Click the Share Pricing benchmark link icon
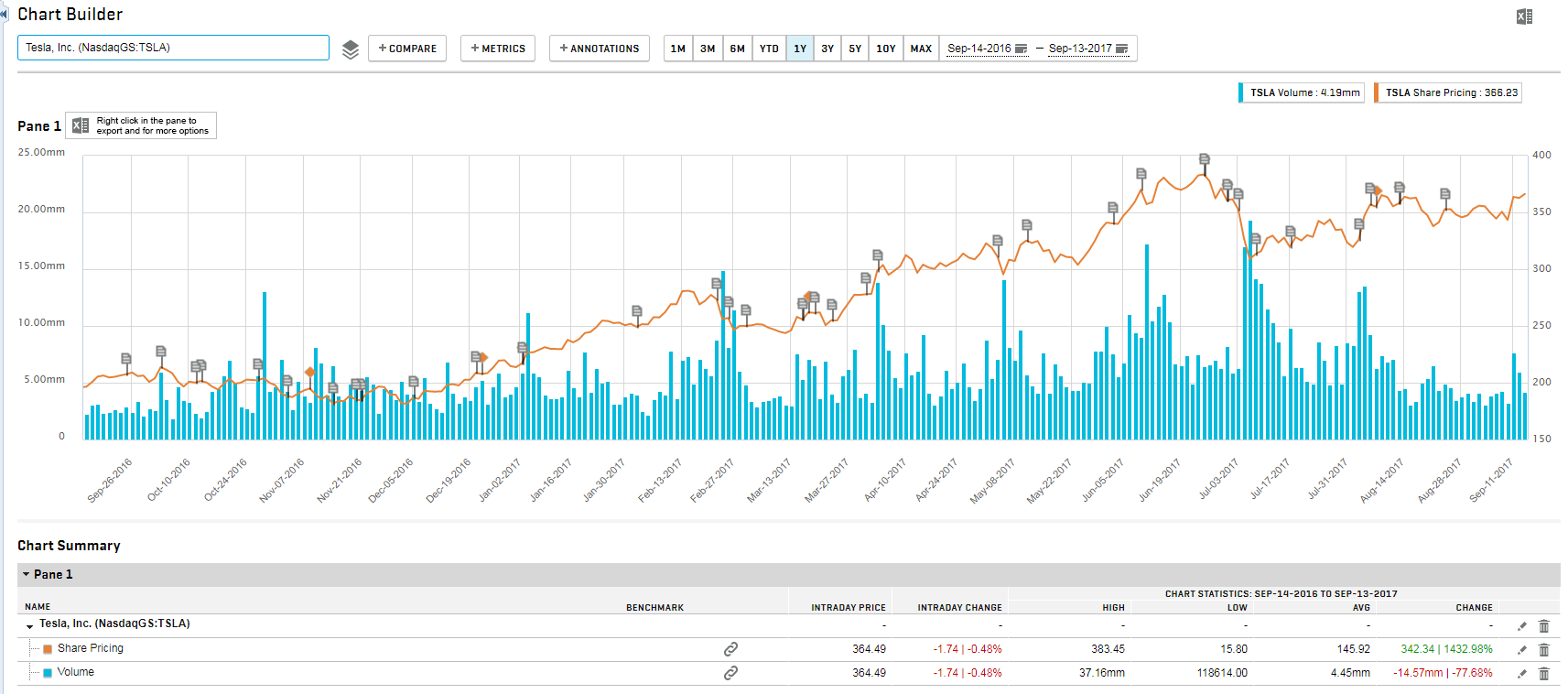The width and height of the screenshot is (1568, 694). pos(730,649)
